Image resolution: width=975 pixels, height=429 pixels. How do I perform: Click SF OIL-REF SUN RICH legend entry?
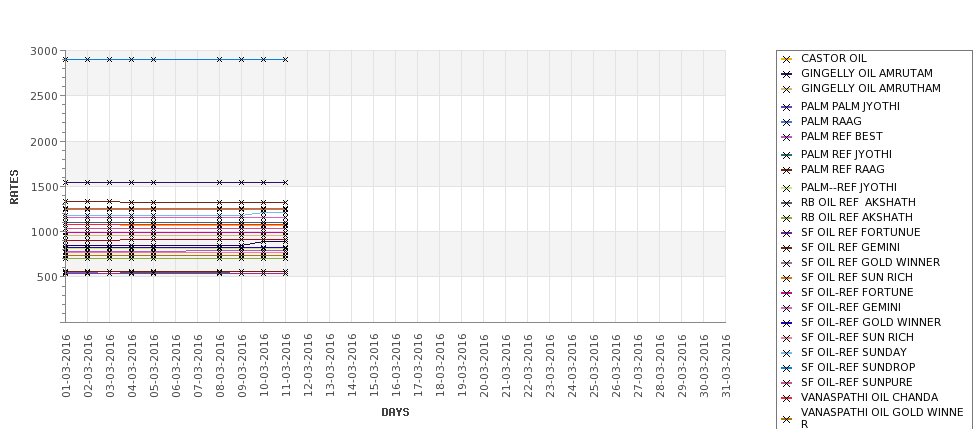[x=857, y=337]
